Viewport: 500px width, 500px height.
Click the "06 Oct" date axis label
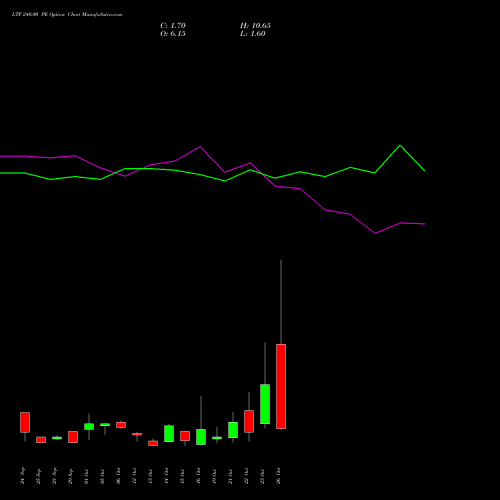119,476
